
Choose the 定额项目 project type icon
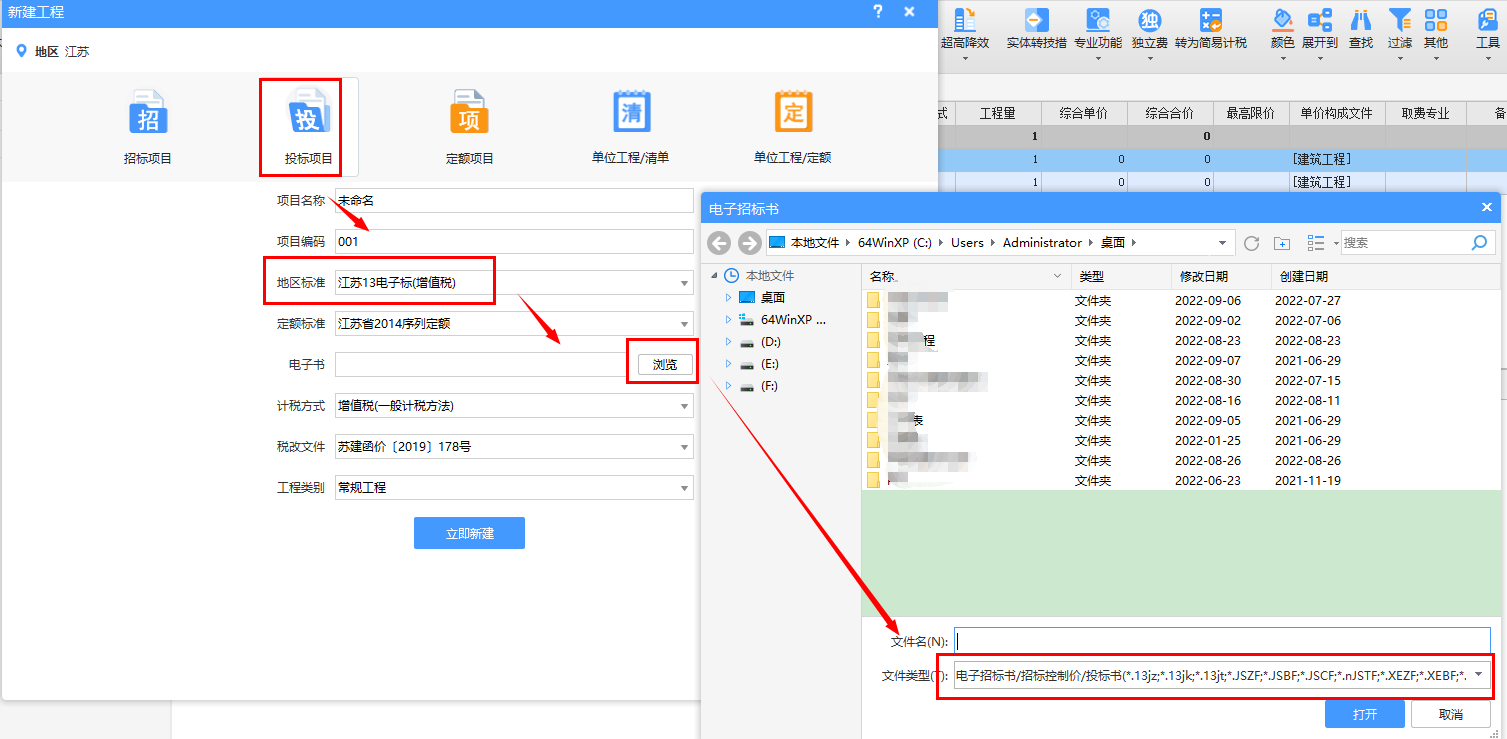coord(469,112)
